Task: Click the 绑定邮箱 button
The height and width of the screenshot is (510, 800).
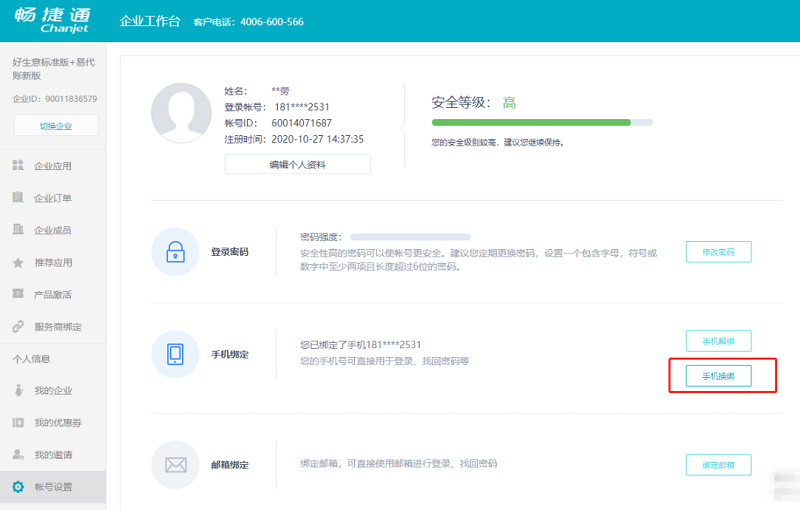Action: coord(718,465)
